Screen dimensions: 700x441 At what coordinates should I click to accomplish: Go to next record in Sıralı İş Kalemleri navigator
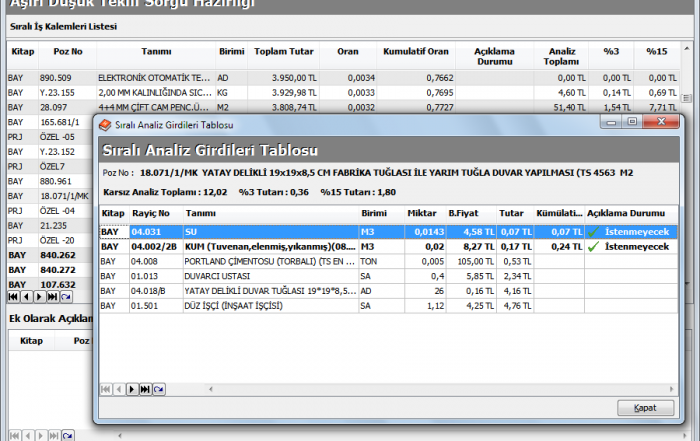[x=40, y=297]
